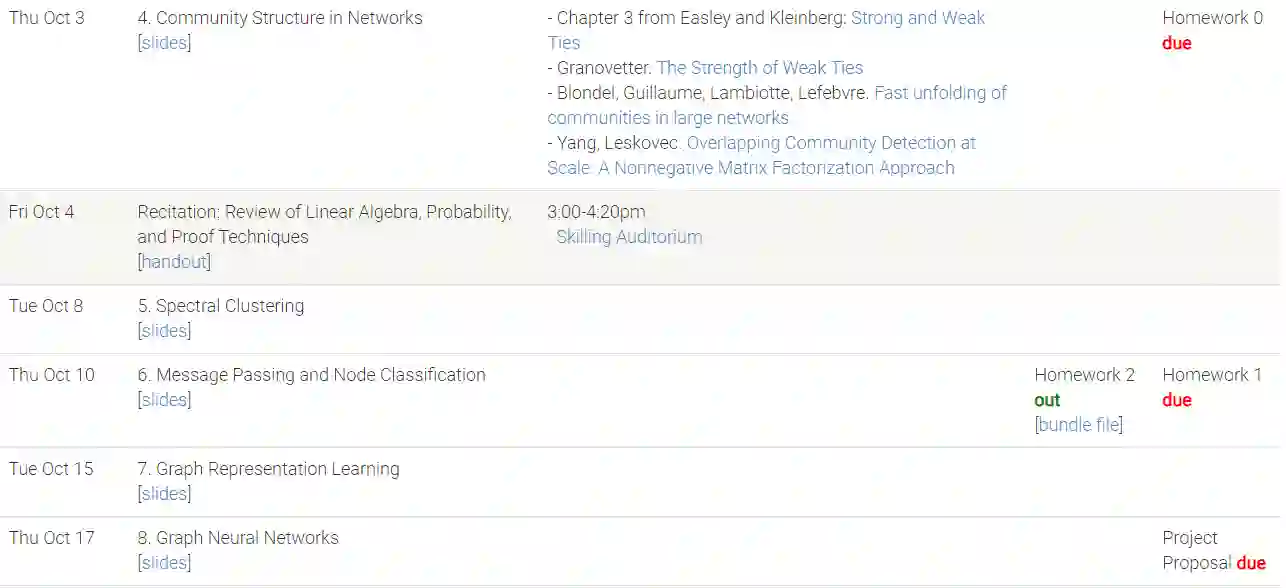Click the Project Proposal due label
Image resolution: width=1286 pixels, height=588 pixels.
[x=1250, y=563]
